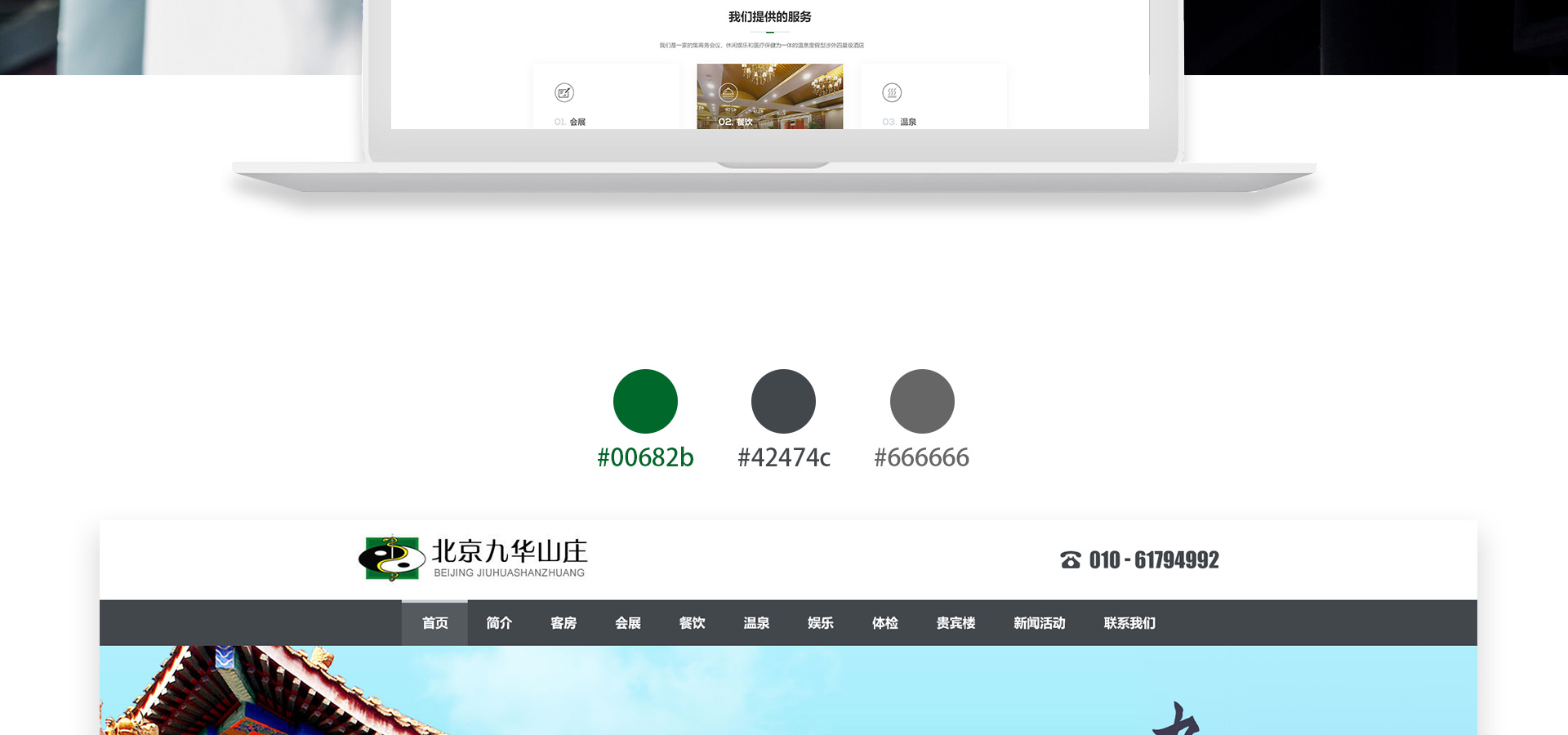Click the 联系我们 contact link
Viewport: 1568px width, 735px height.
tap(1129, 623)
